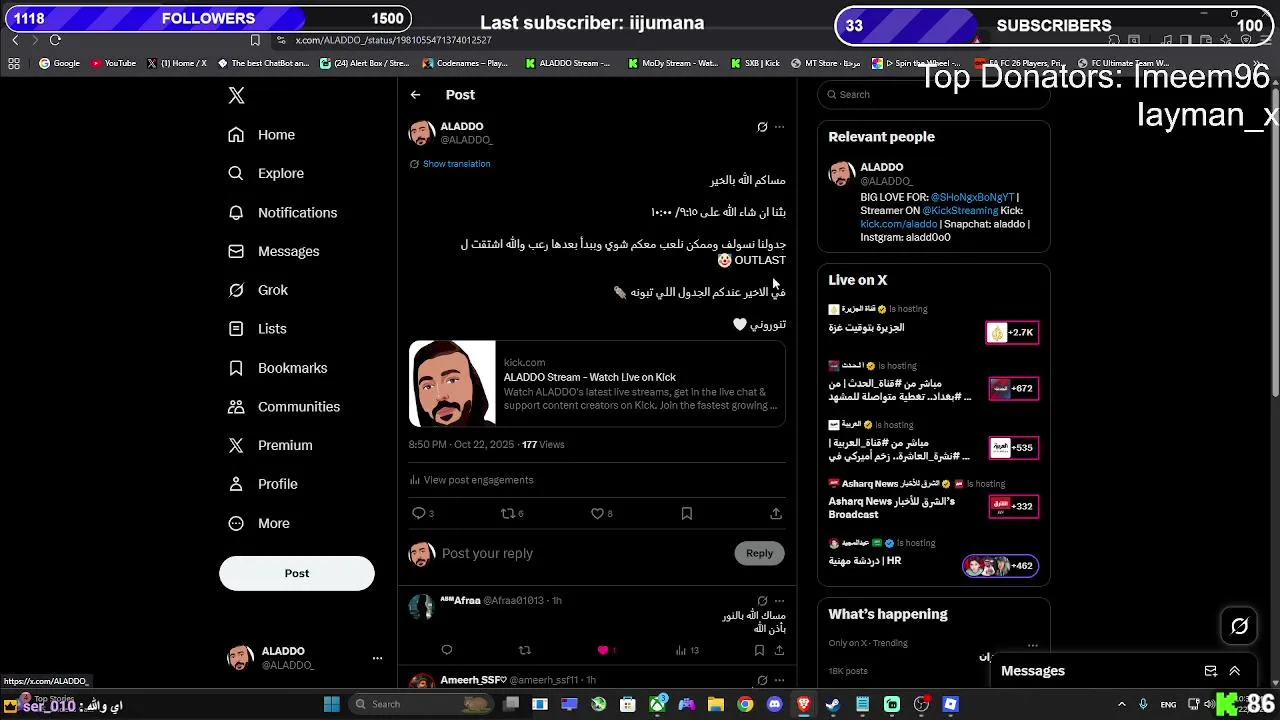
Task: Click View post engagements
Action: pyautogui.click(x=471, y=480)
